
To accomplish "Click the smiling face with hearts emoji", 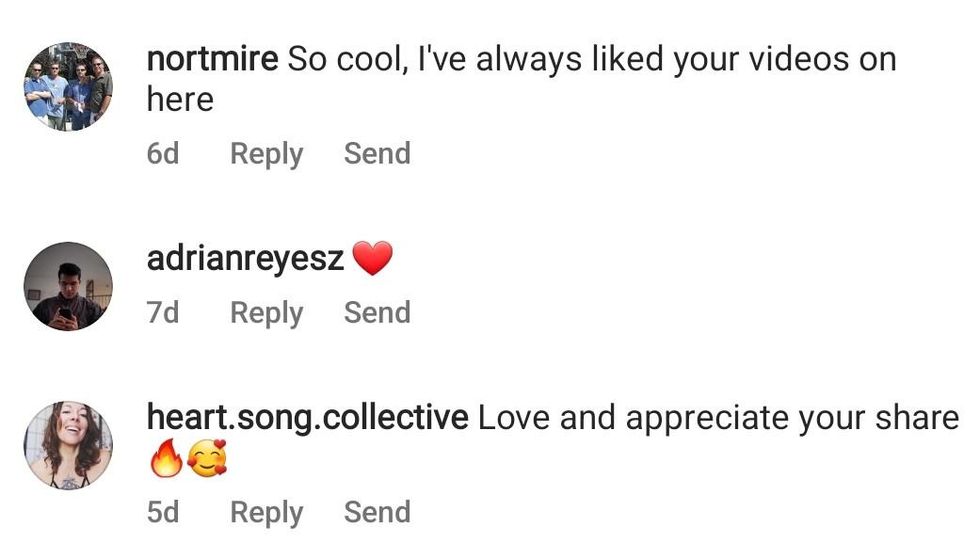I will click(x=206, y=459).
